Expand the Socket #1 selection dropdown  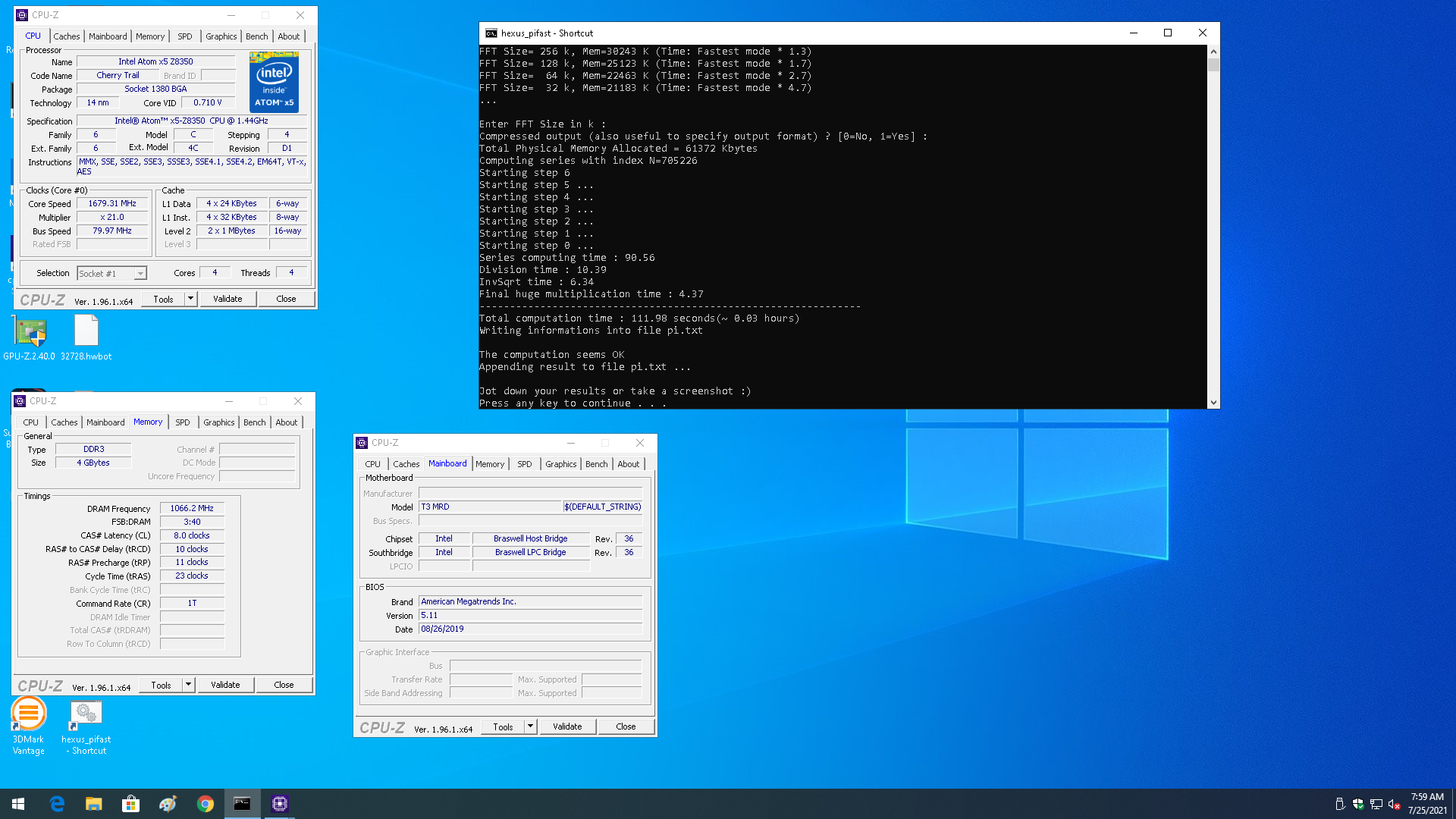click(x=140, y=274)
